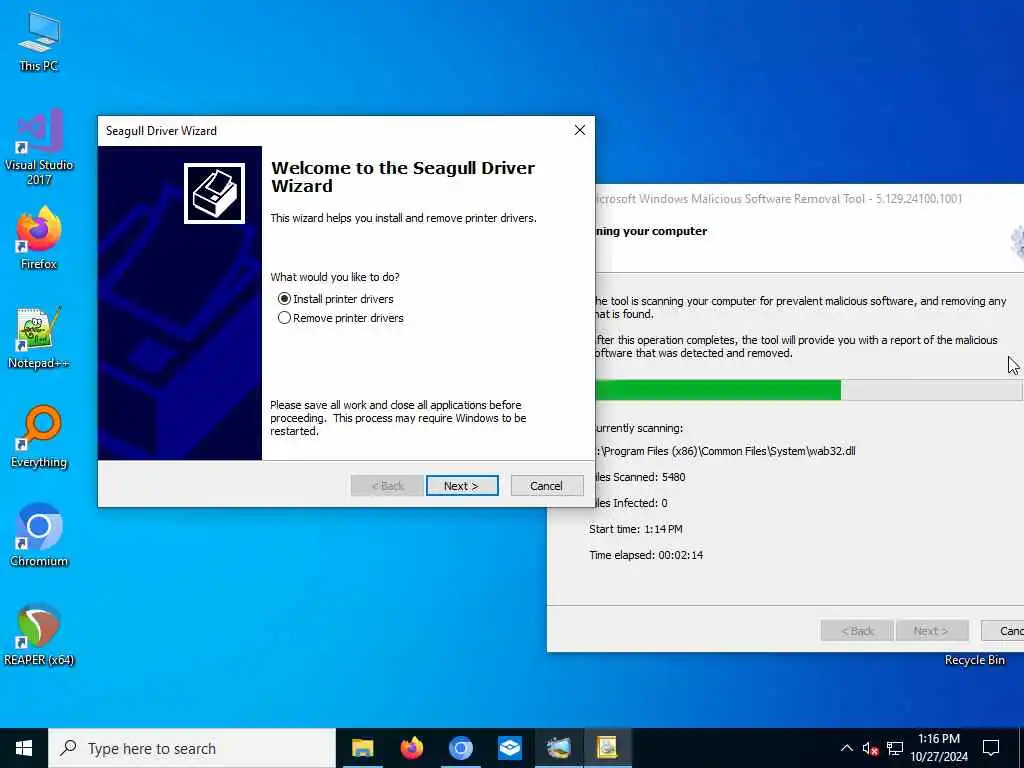Click the printer icon in the Seagull wizard
This screenshot has height=768, width=1024.
(214, 193)
